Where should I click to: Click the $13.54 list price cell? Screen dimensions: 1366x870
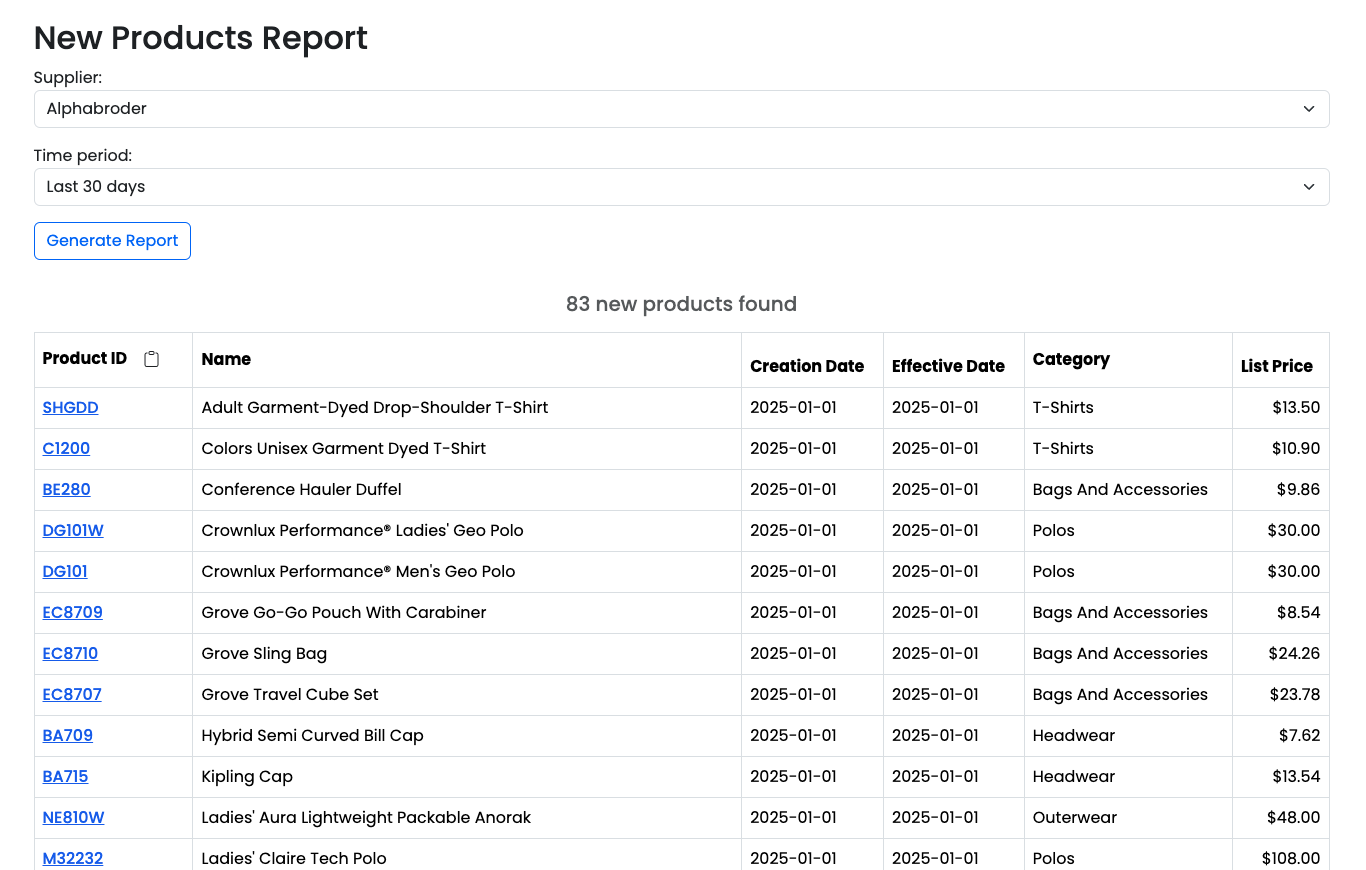point(1281,777)
